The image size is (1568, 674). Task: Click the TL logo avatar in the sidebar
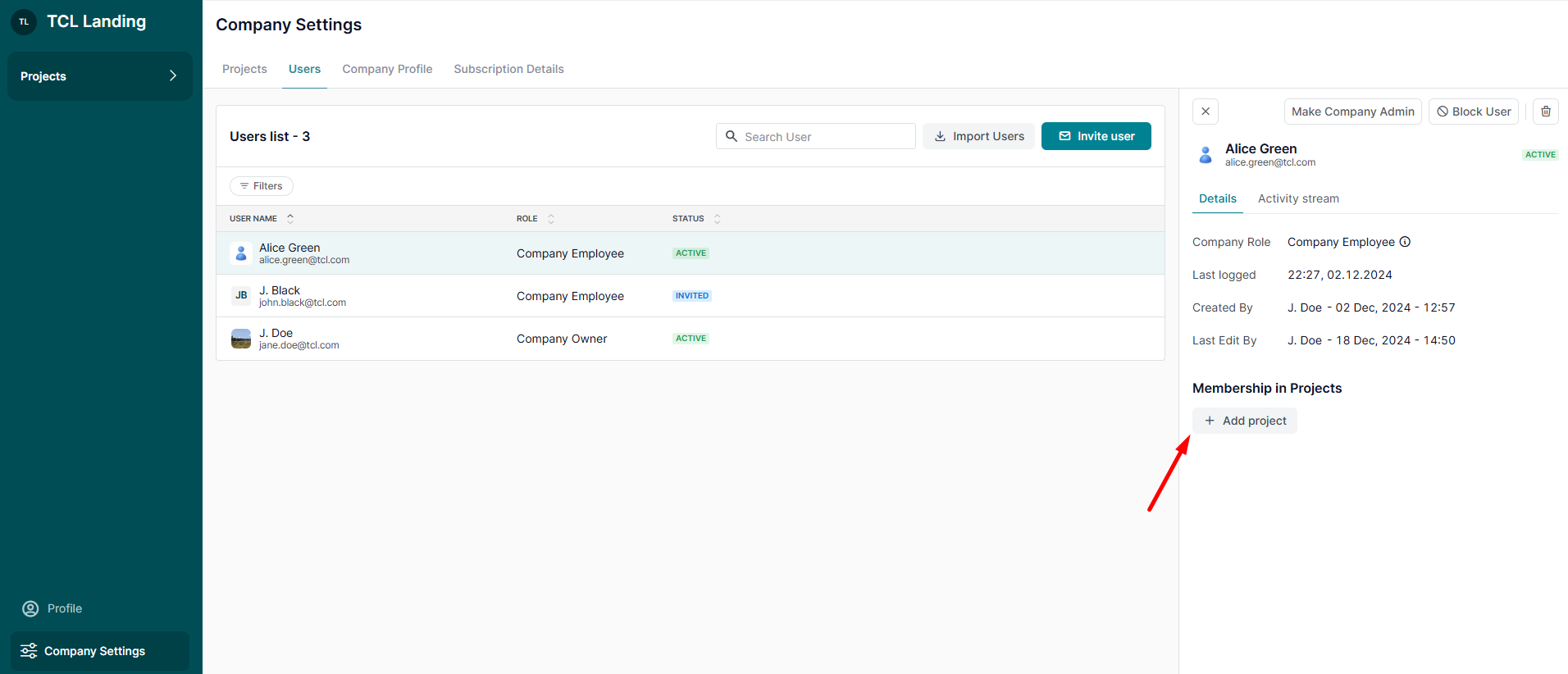[24, 22]
